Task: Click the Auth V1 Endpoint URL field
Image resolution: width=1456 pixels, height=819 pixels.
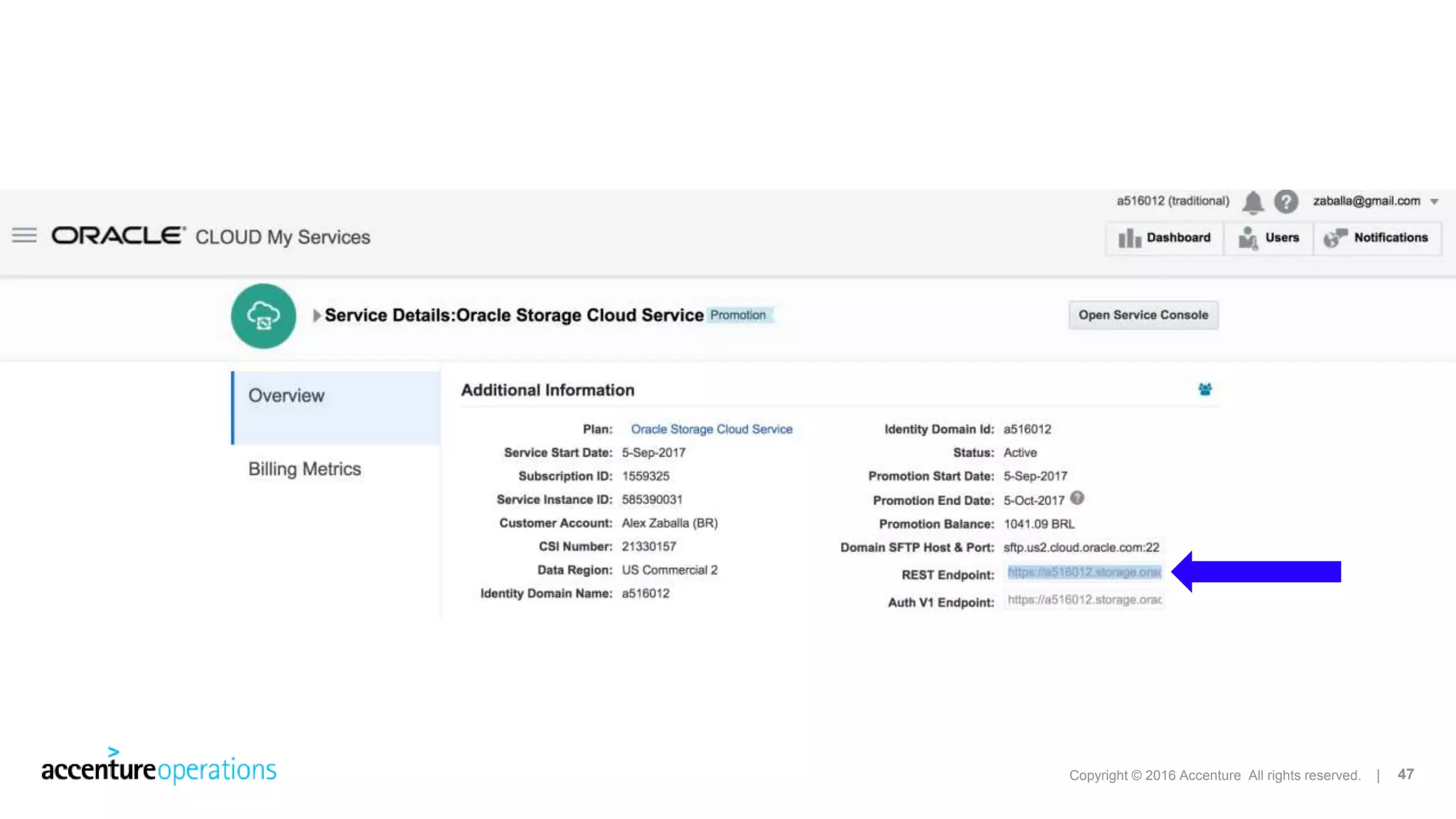Action: click(x=1083, y=600)
